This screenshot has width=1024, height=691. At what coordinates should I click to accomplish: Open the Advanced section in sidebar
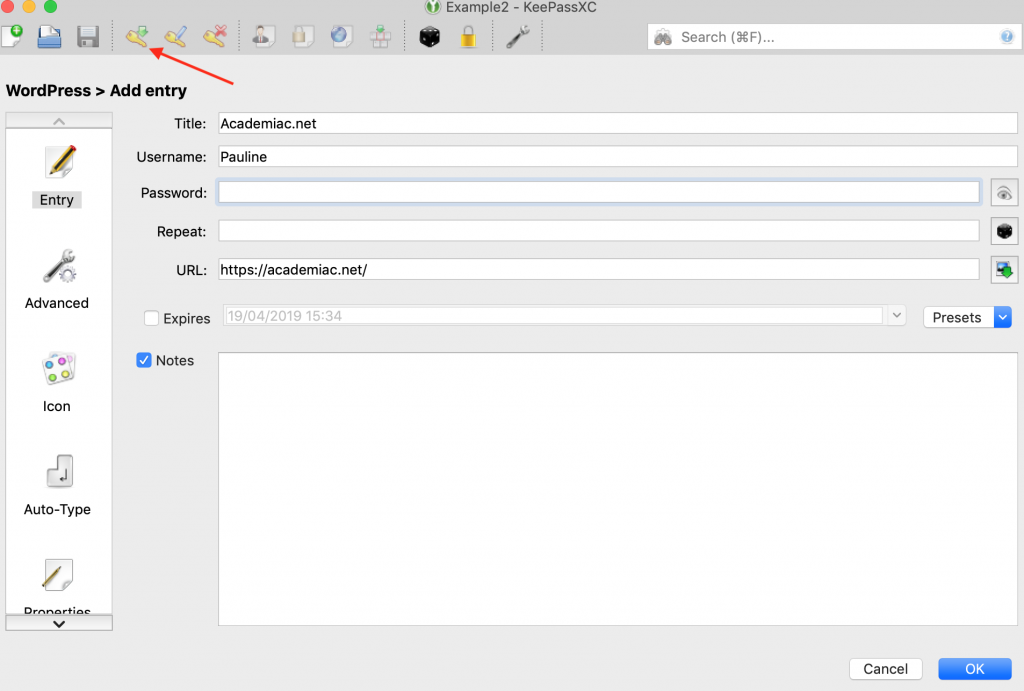tap(57, 280)
